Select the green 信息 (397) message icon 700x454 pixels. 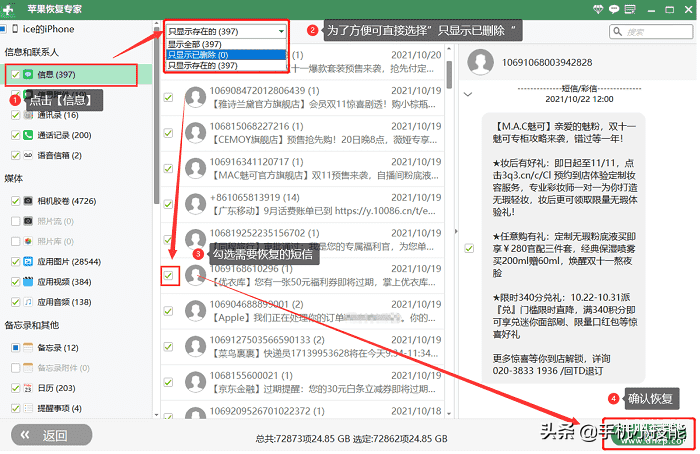(x=28, y=75)
